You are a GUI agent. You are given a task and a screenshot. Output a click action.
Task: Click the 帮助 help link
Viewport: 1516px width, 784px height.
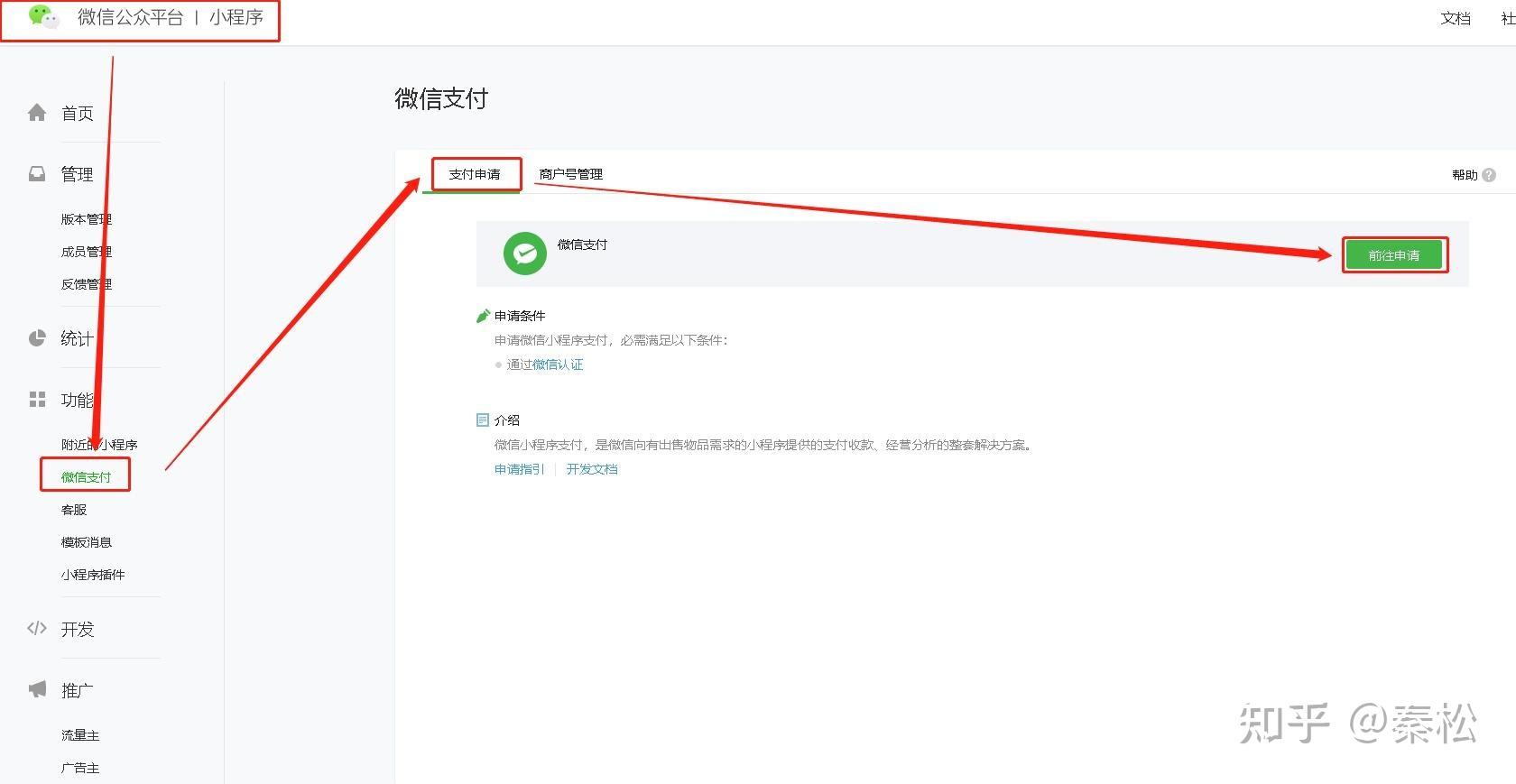tap(1465, 175)
